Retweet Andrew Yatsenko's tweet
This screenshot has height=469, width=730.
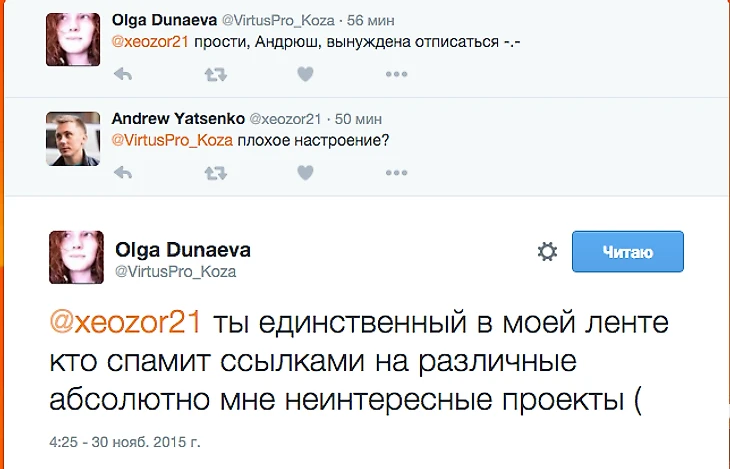[214, 173]
